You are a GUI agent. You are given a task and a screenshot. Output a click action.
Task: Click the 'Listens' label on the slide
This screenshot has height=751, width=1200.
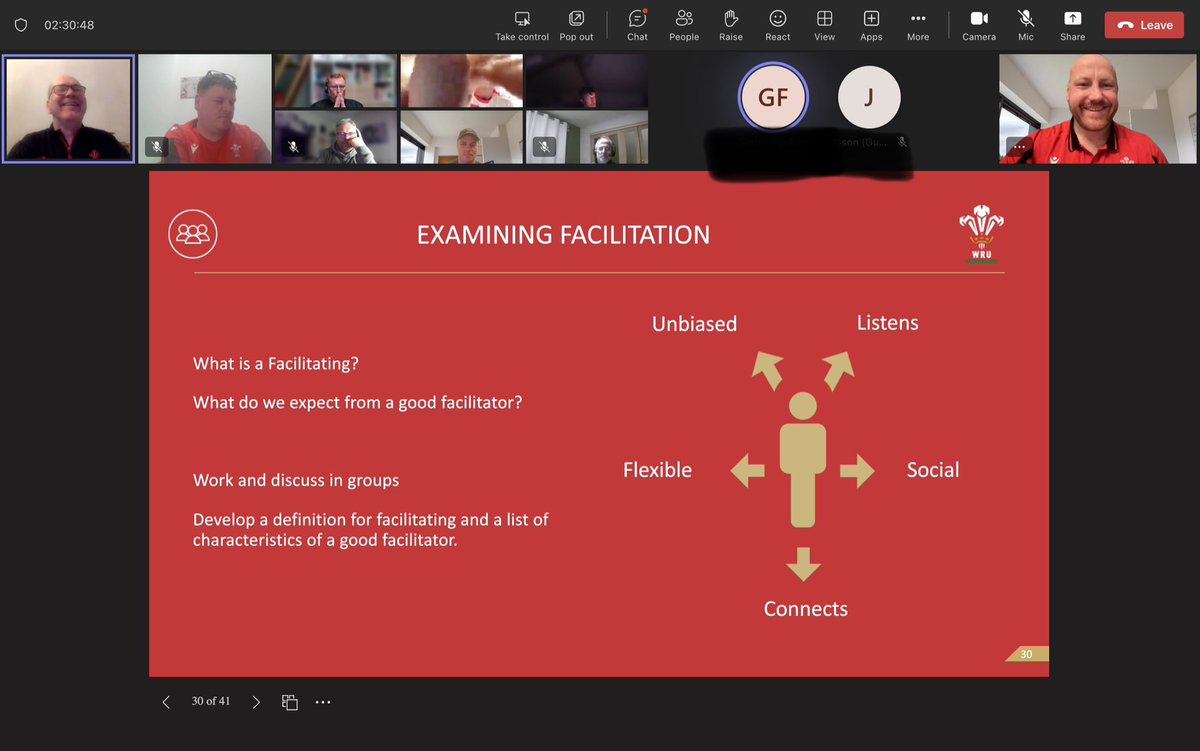coord(887,323)
